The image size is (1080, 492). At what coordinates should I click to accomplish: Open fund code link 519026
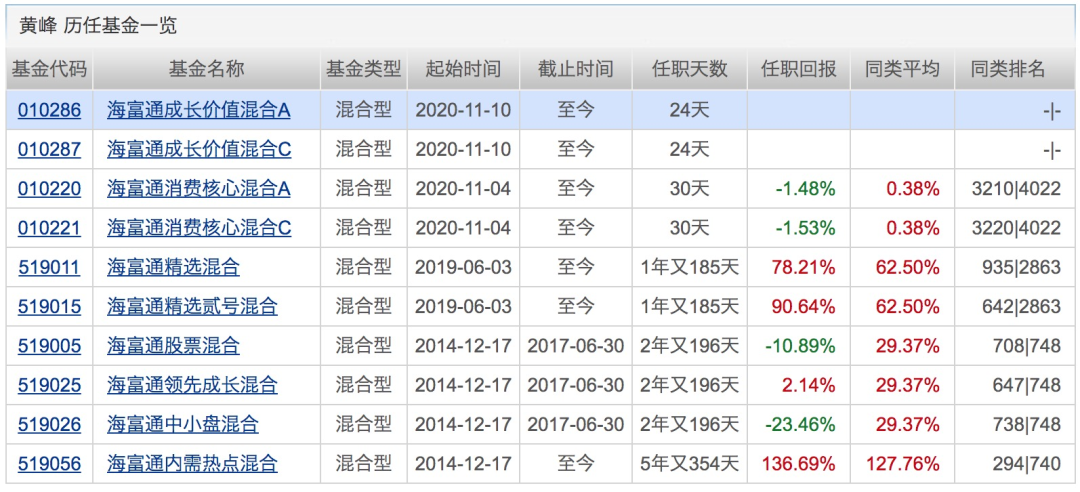[x=49, y=424]
